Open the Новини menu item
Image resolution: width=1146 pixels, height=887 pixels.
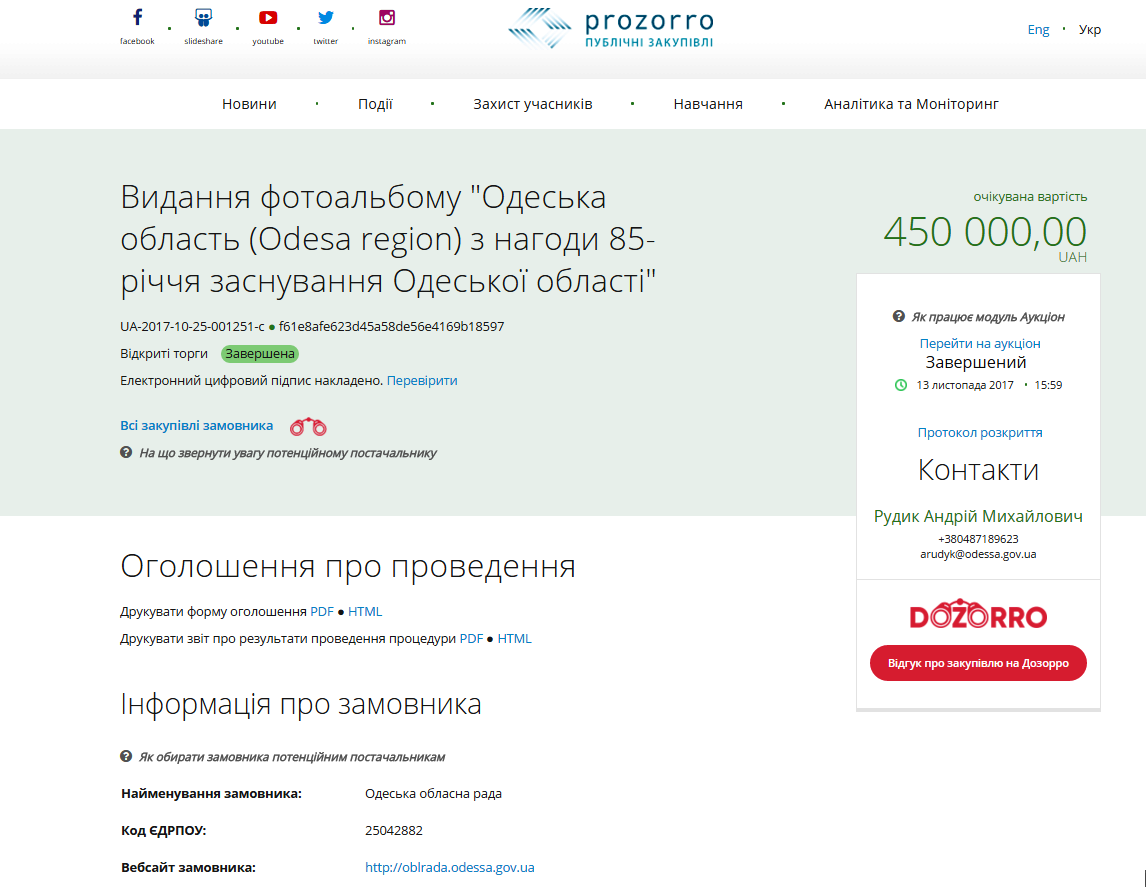click(x=249, y=104)
